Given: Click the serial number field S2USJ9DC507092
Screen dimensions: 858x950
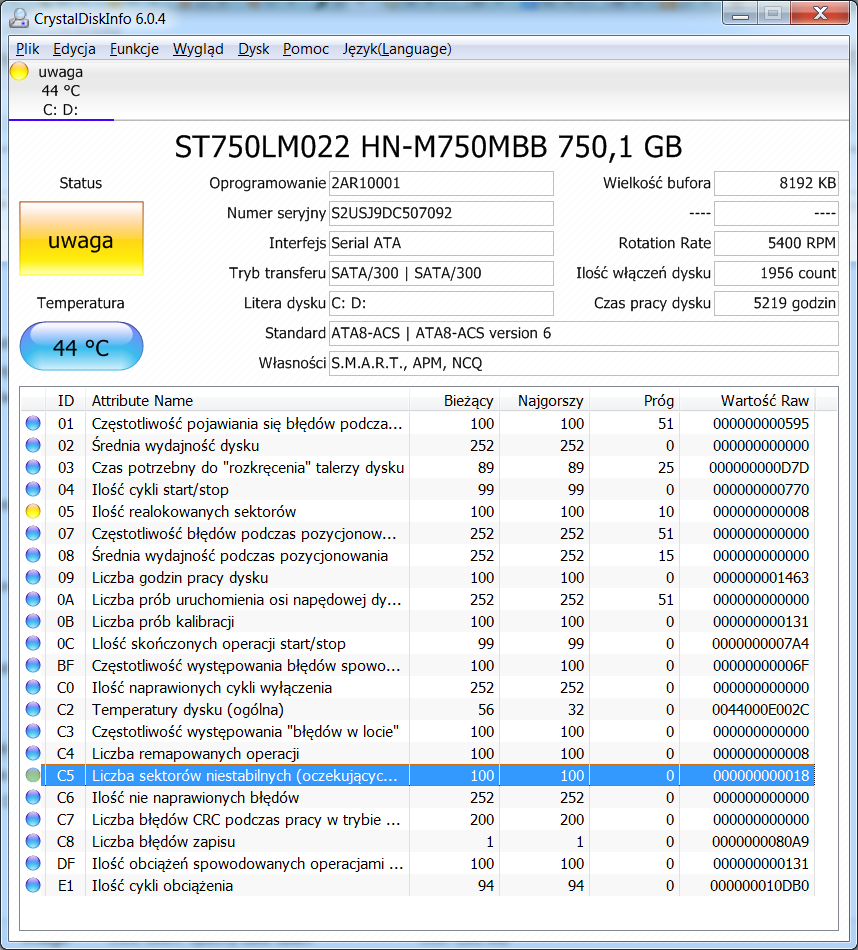Looking at the screenshot, I should coord(441,213).
